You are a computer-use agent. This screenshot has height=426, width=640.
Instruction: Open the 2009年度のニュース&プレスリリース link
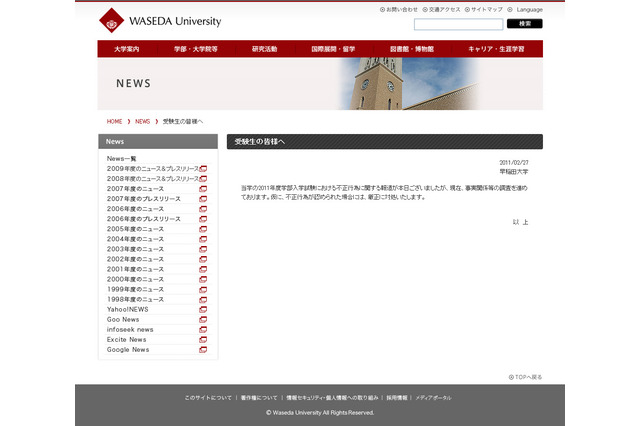tap(153, 169)
